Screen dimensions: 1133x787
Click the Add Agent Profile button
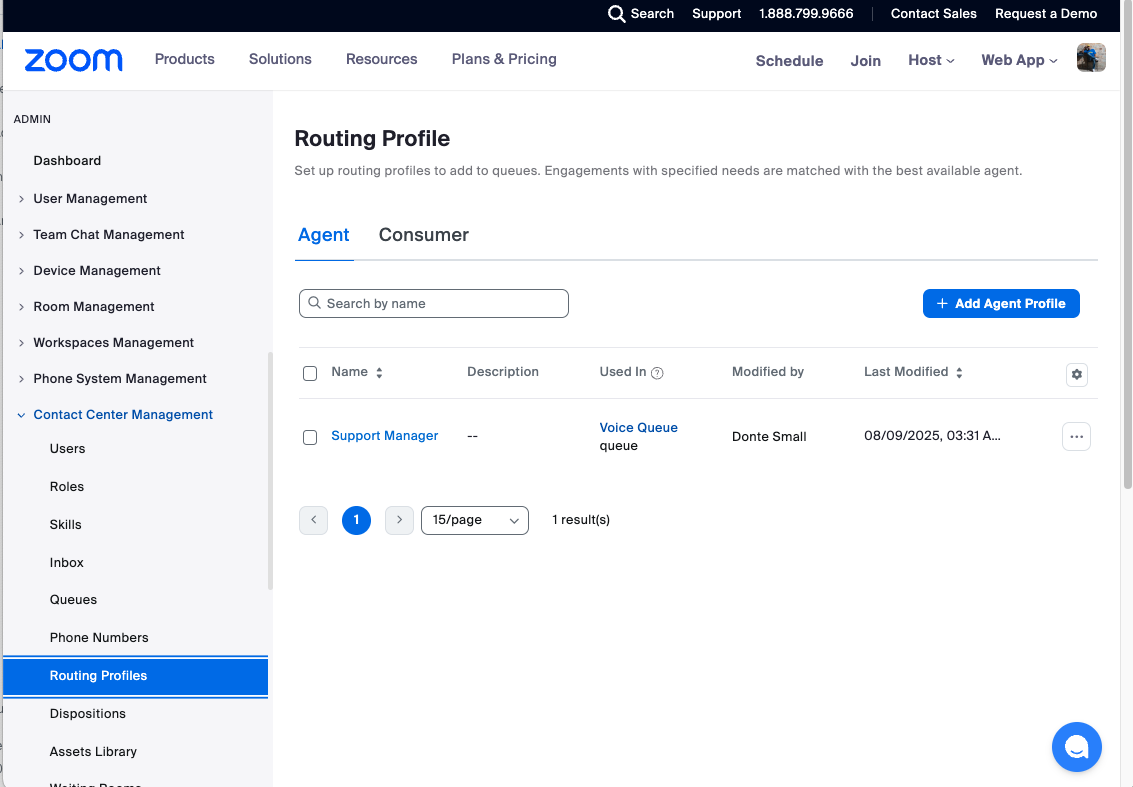pos(1000,304)
